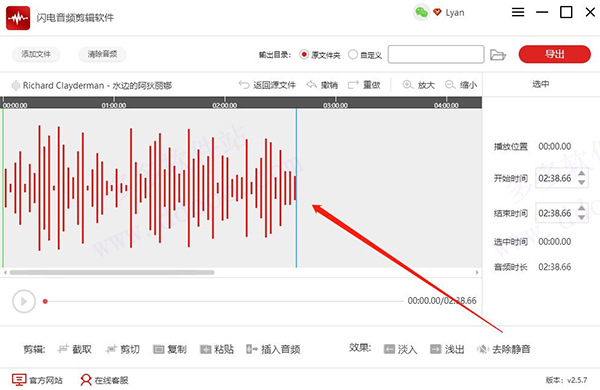600x390 pixels.
Task: Click the folder browse icon
Action: click(497, 55)
